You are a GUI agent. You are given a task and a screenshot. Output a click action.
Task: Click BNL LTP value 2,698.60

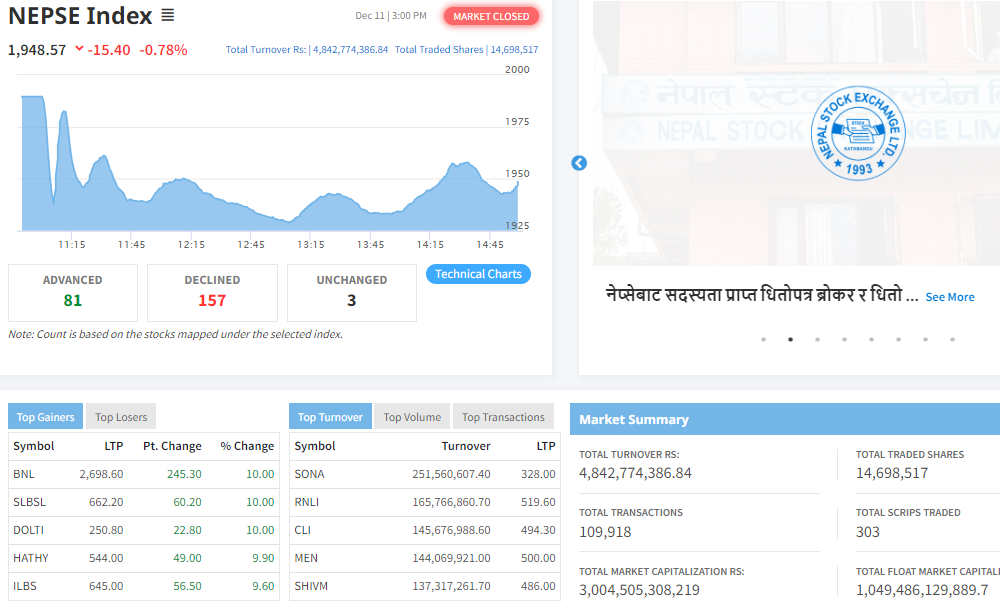101,474
